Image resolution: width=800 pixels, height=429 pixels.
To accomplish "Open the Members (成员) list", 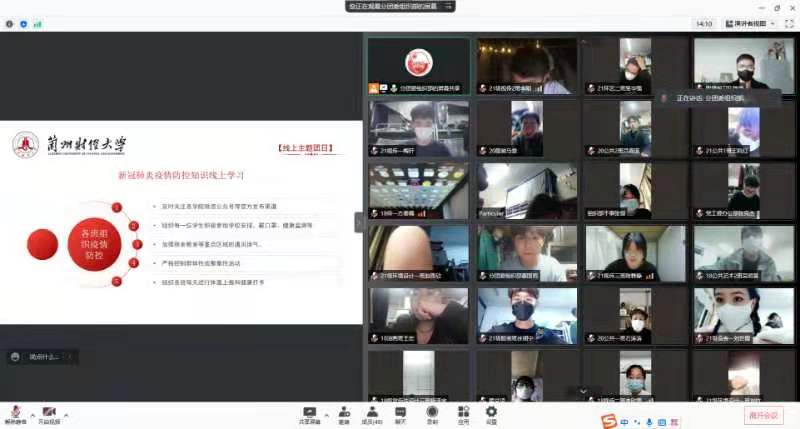I will tap(372, 412).
